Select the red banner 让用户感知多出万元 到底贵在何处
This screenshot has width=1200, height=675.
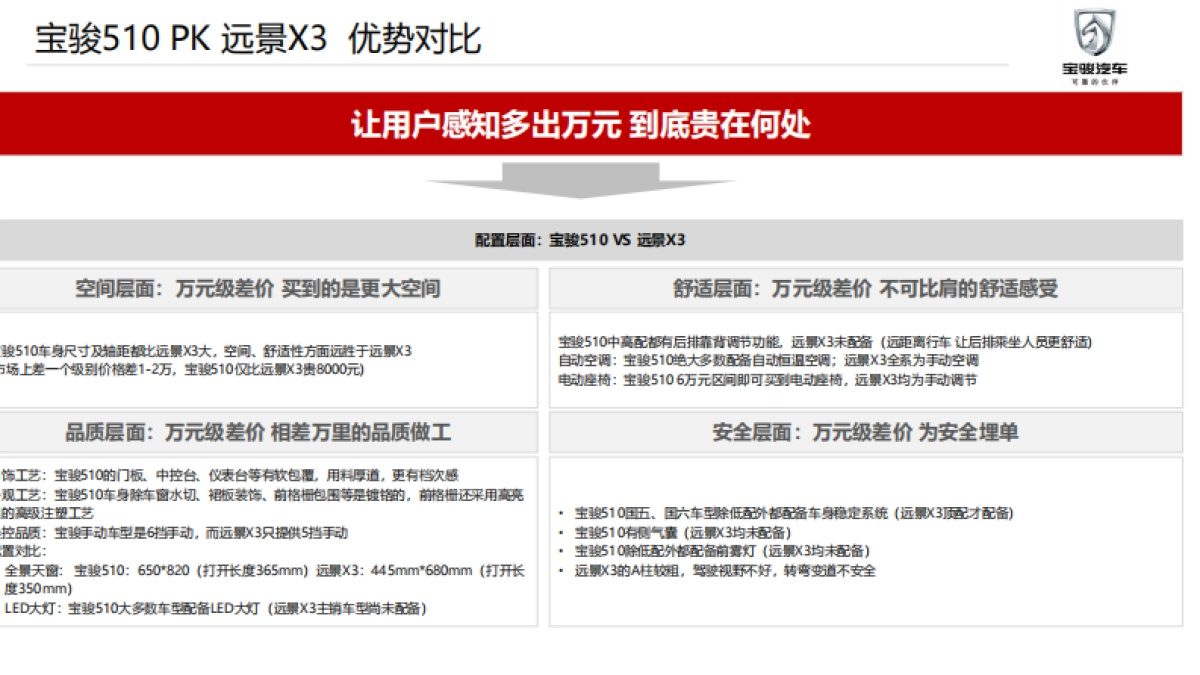tap(579, 123)
